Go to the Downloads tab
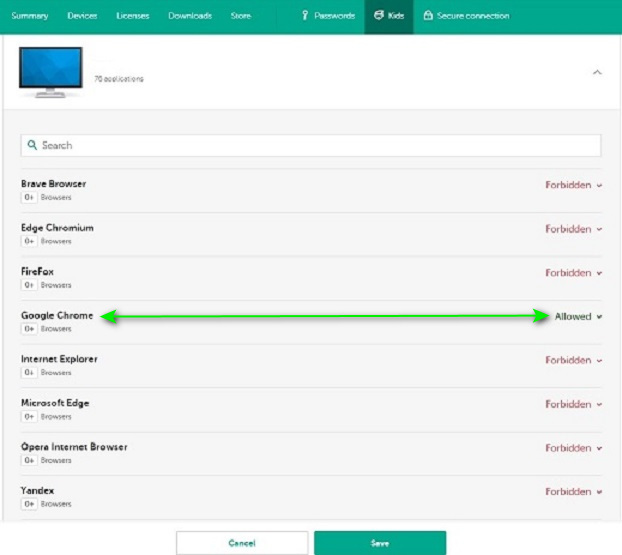 tap(190, 16)
